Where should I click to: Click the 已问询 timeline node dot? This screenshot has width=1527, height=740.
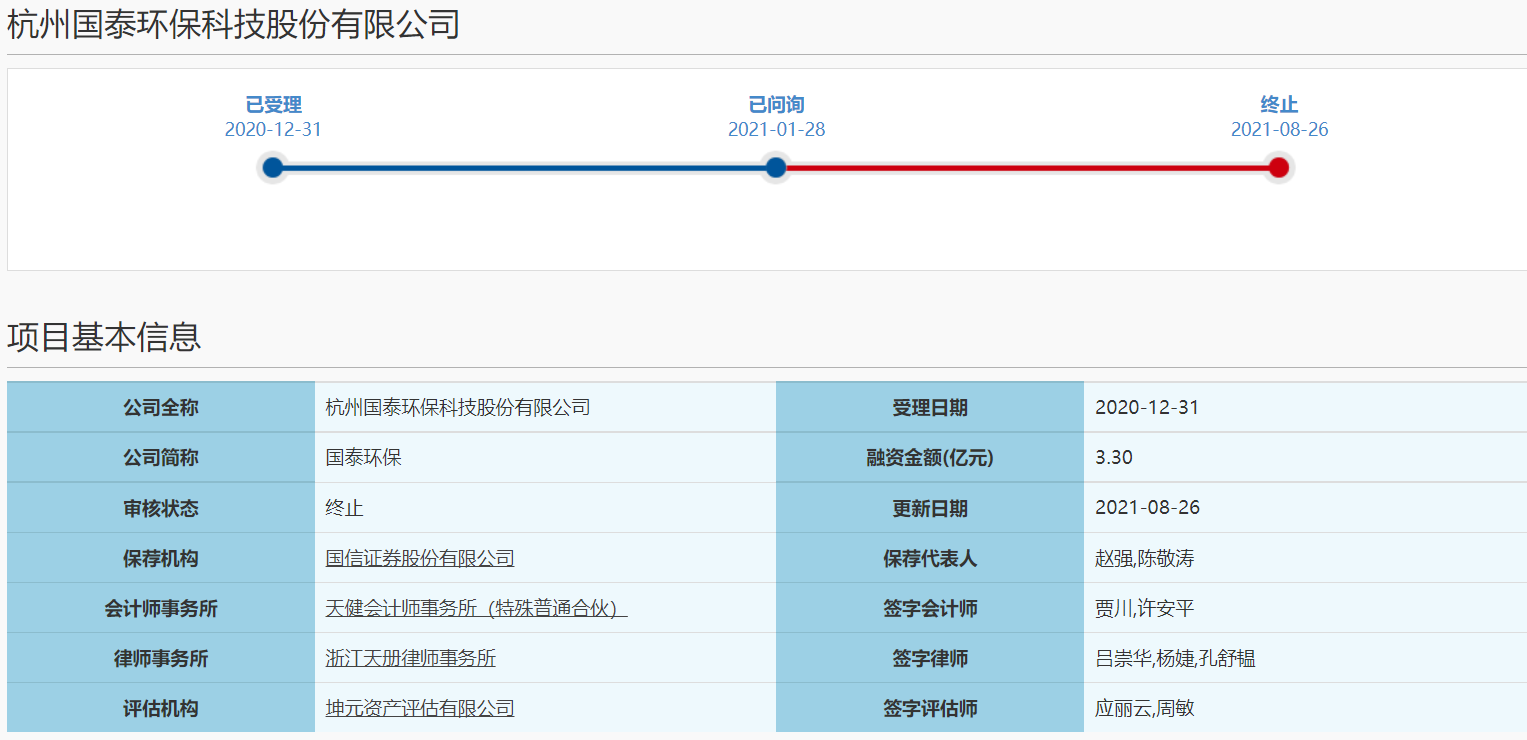pos(775,167)
